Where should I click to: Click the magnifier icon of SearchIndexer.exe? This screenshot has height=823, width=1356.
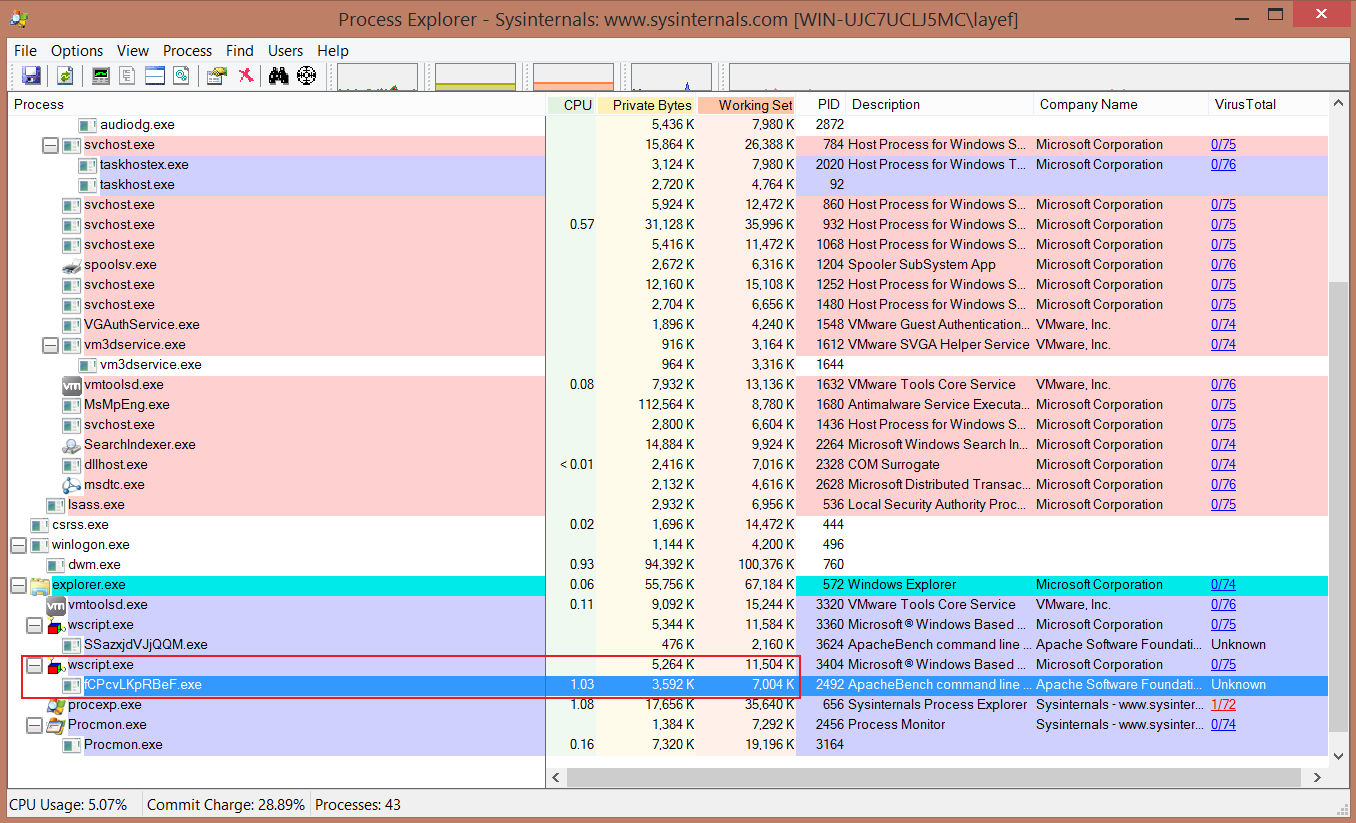coord(71,445)
